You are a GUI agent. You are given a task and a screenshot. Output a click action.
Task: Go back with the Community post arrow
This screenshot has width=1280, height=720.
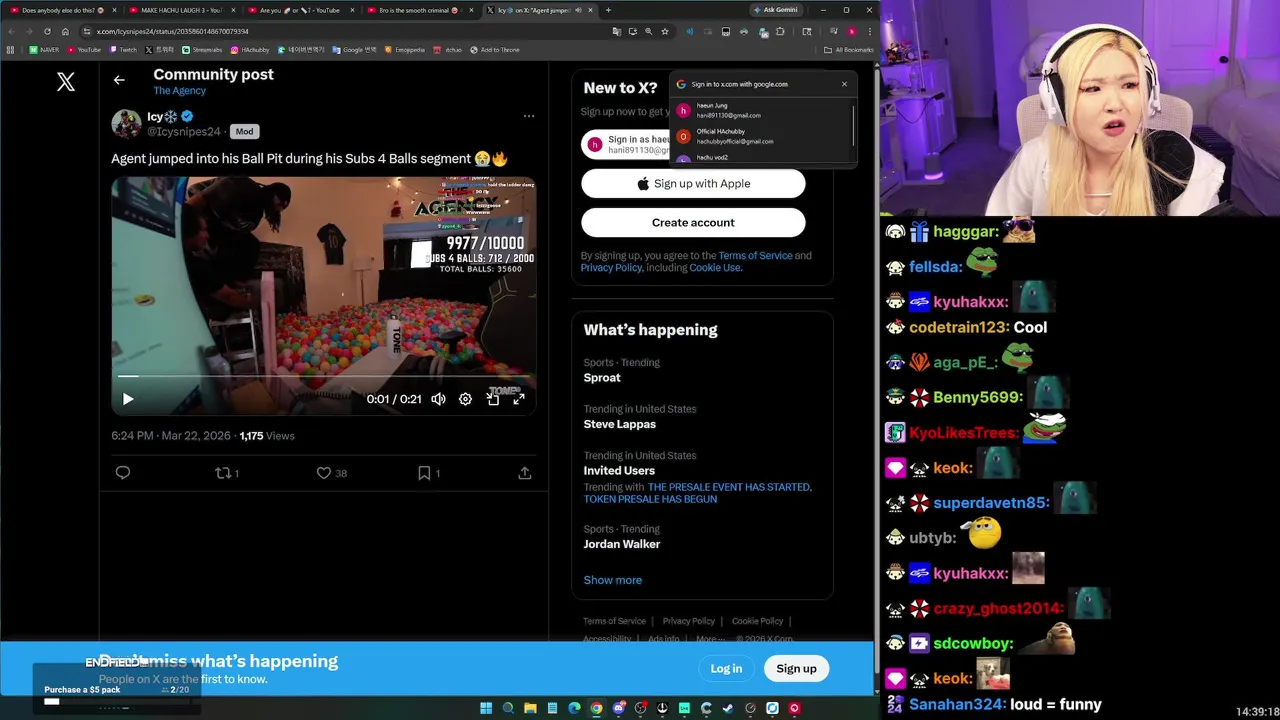click(119, 80)
